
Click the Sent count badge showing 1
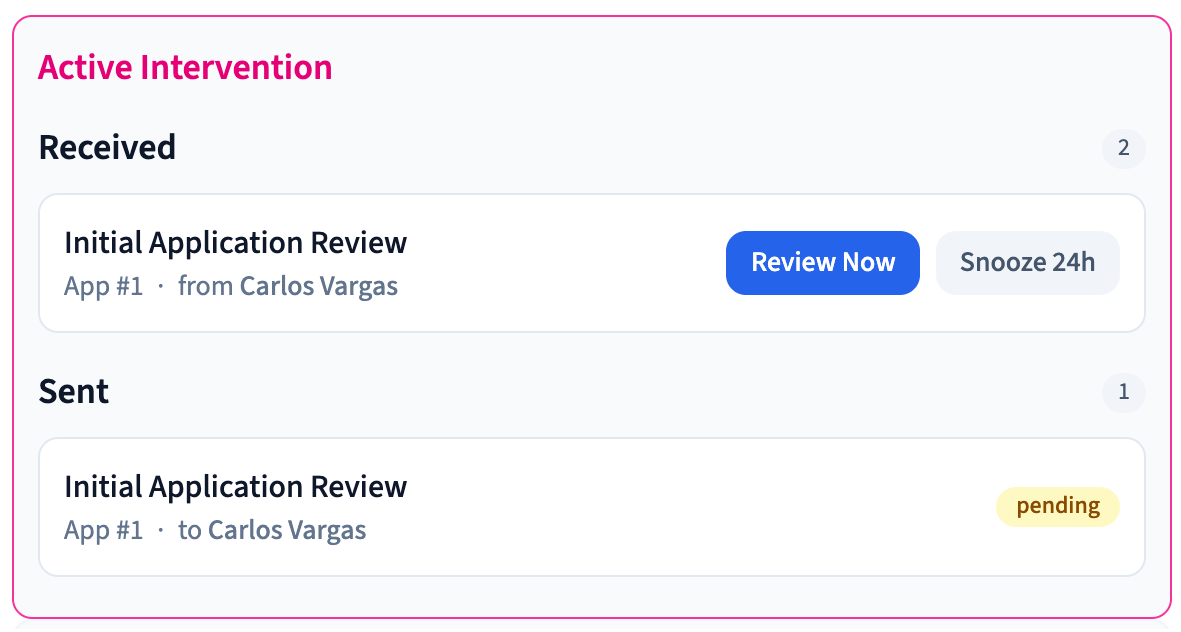[1123, 393]
